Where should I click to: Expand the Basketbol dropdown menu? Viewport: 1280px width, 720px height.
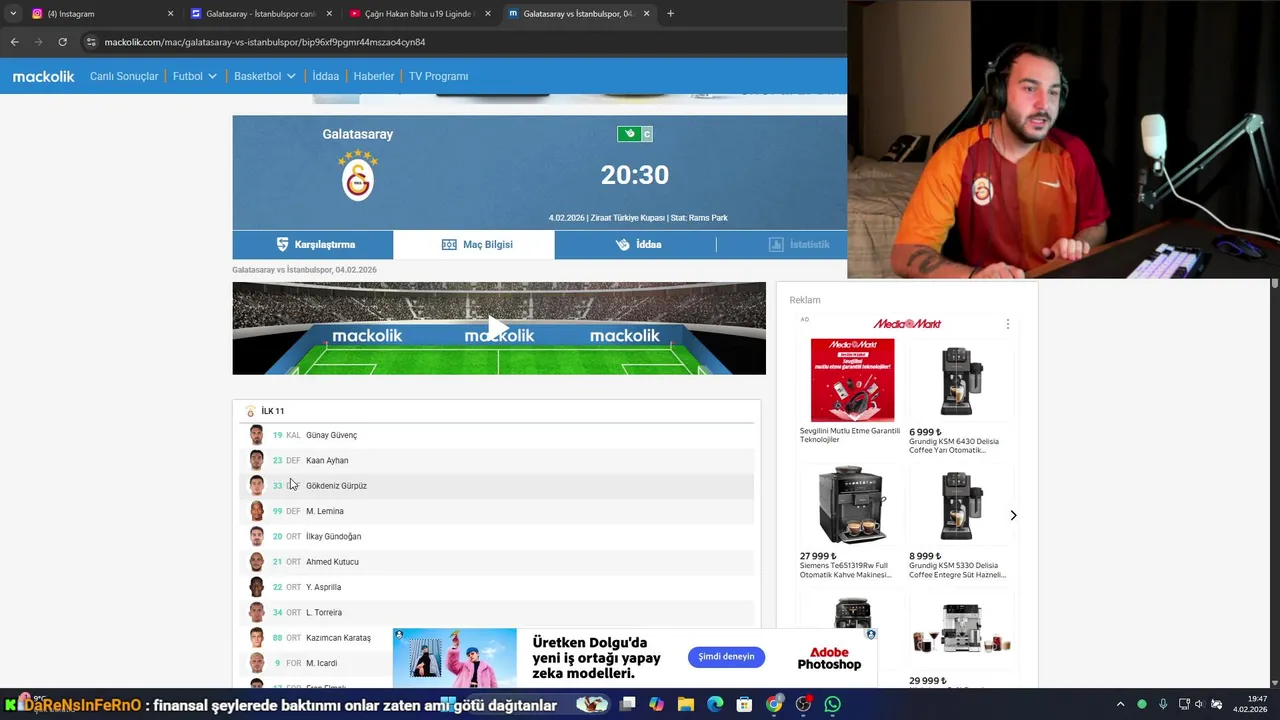pos(265,76)
